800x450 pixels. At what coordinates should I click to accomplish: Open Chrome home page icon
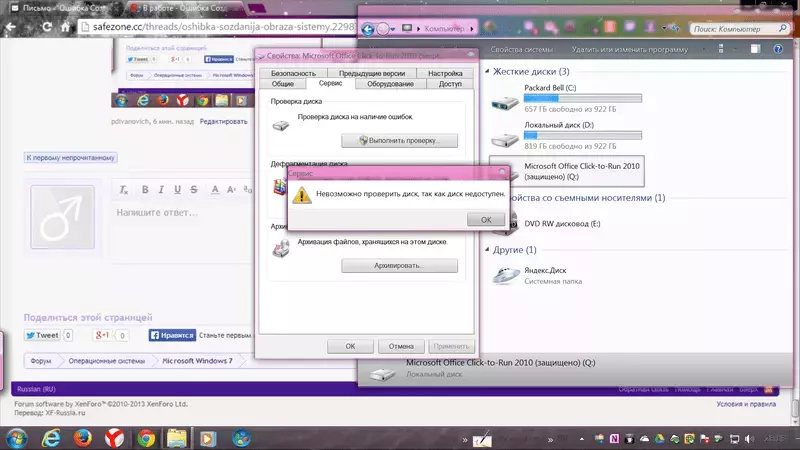point(65,27)
